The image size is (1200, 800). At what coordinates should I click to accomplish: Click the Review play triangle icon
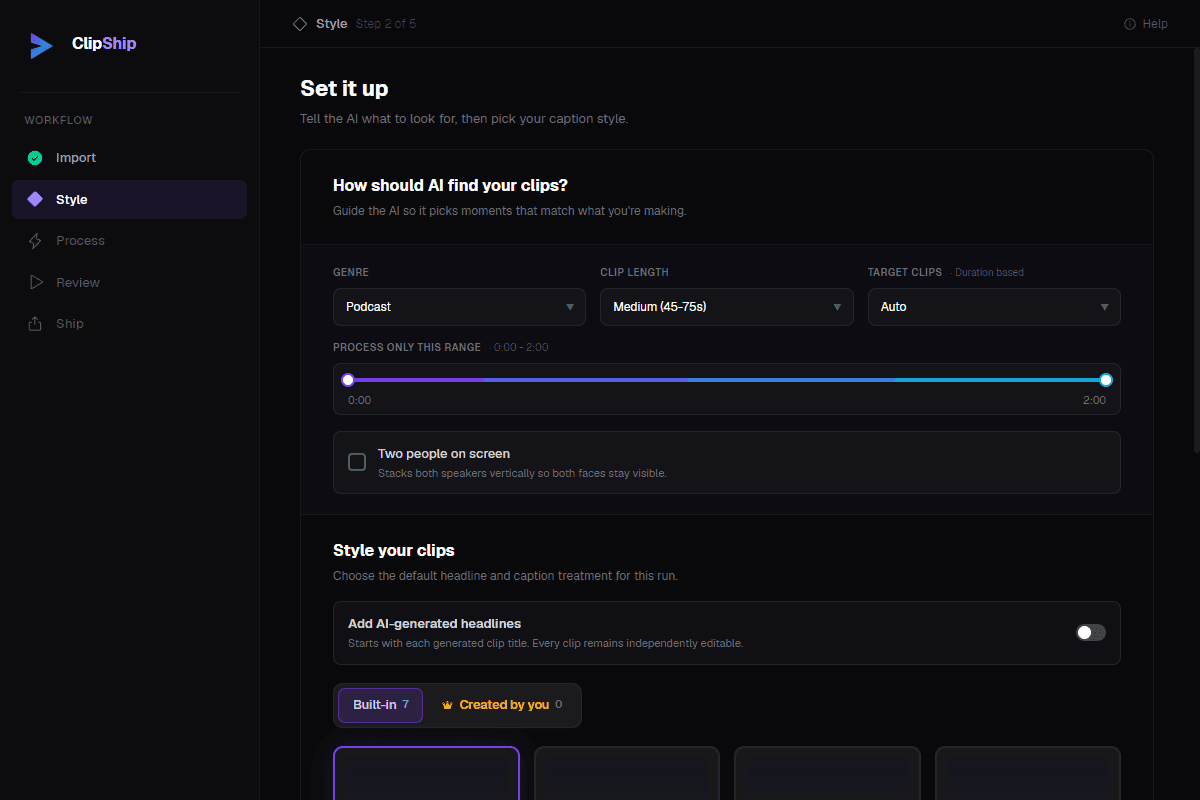pos(36,282)
